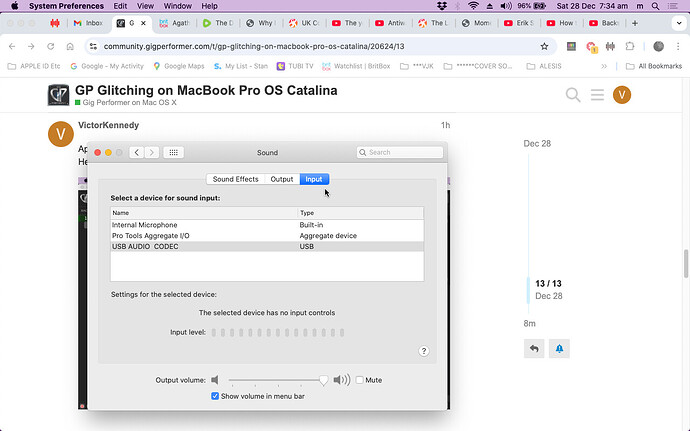Open Watchlist | BritBox bookmark
This screenshot has width=690, height=431.
coord(356,66)
